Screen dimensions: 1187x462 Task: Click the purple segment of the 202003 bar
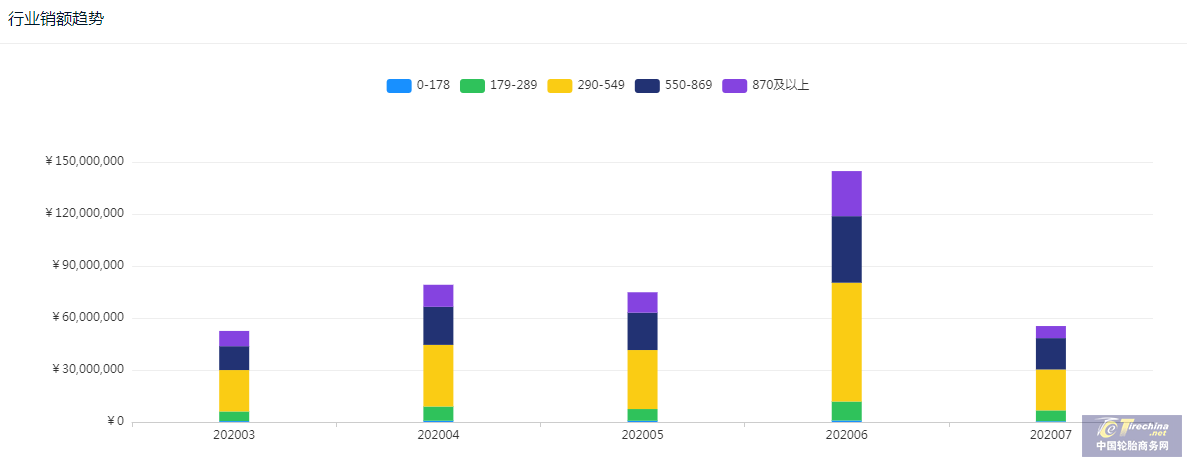234,339
